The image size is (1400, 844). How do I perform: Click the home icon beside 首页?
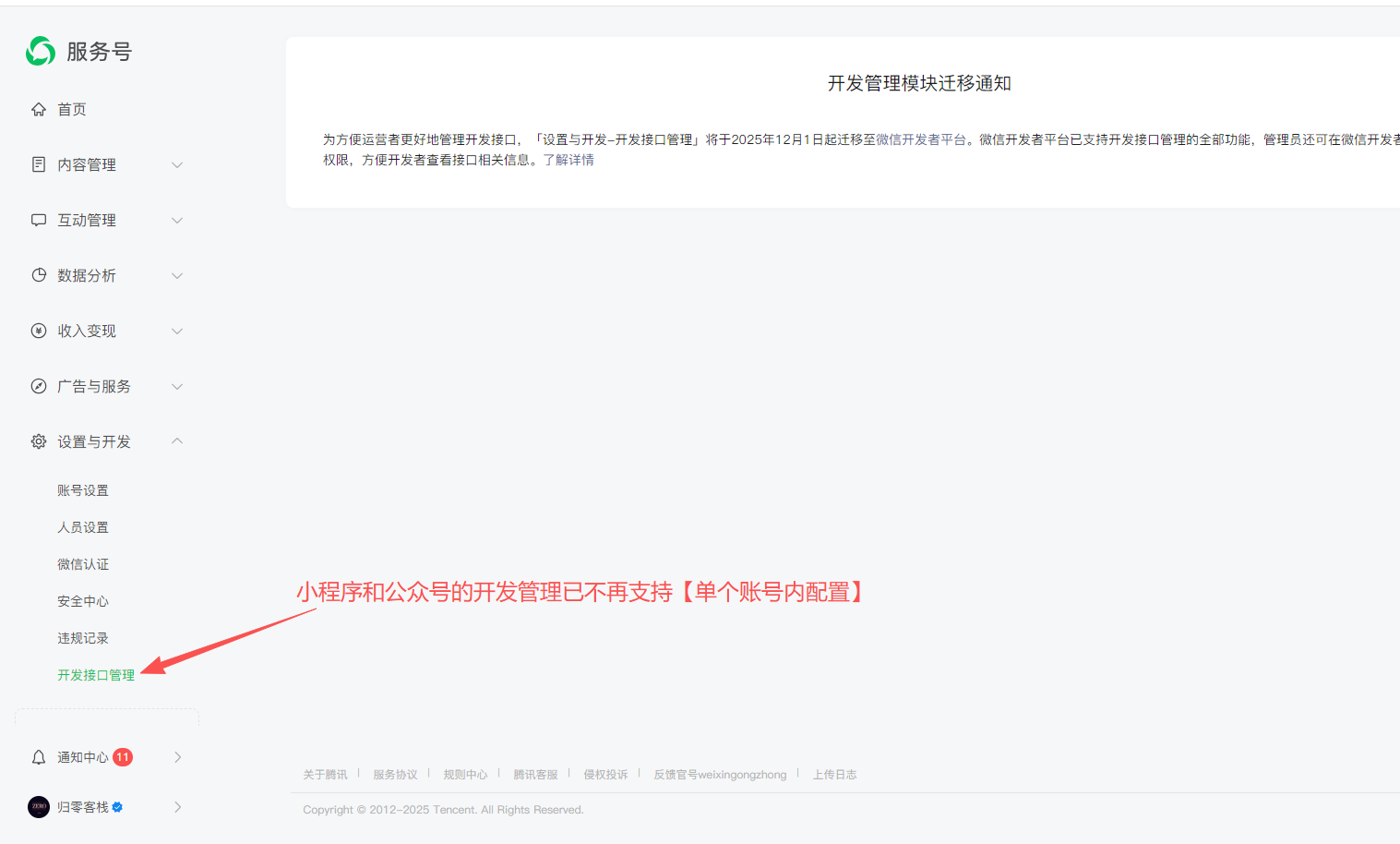point(39,109)
